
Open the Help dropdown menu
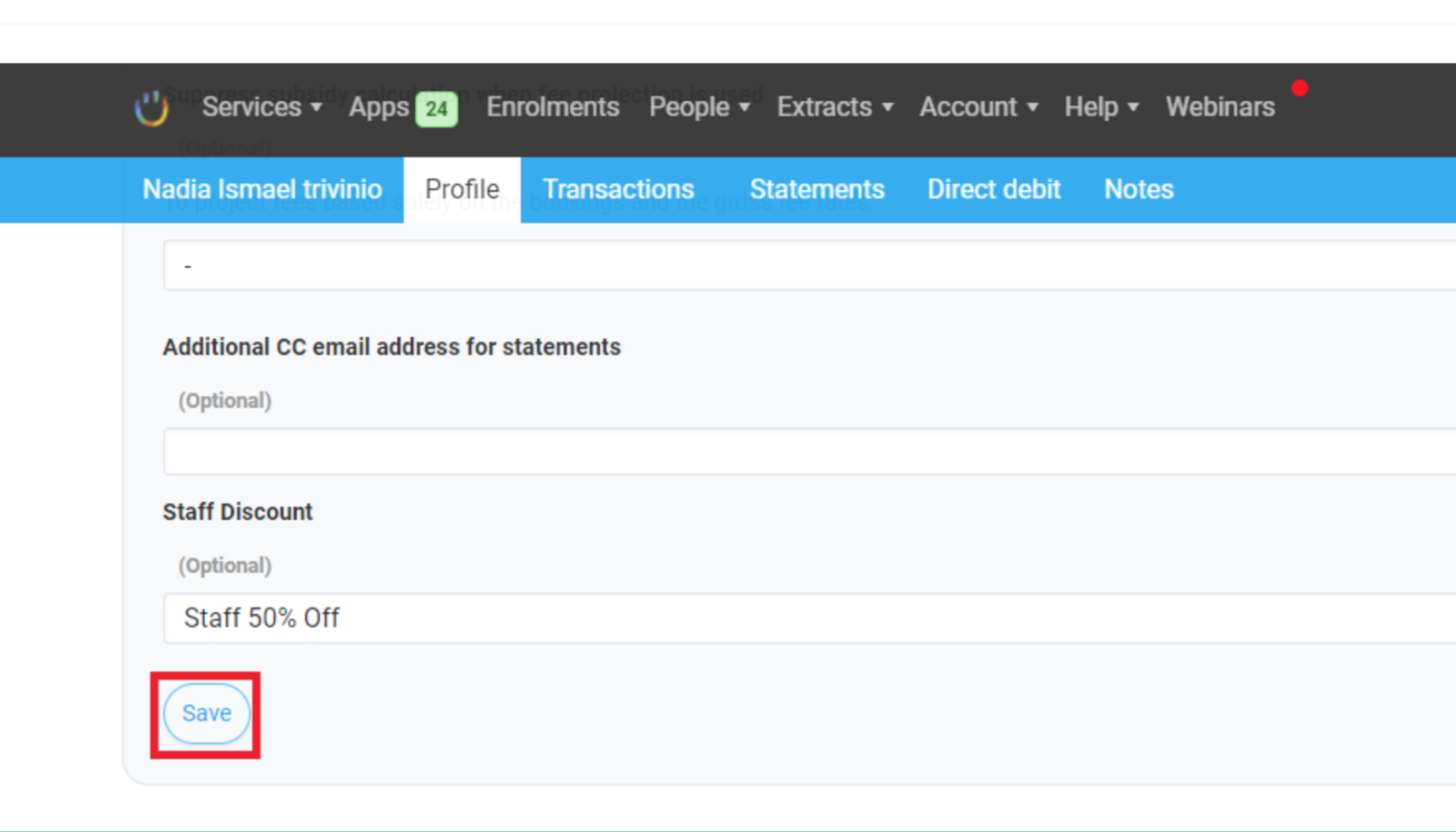(1101, 108)
